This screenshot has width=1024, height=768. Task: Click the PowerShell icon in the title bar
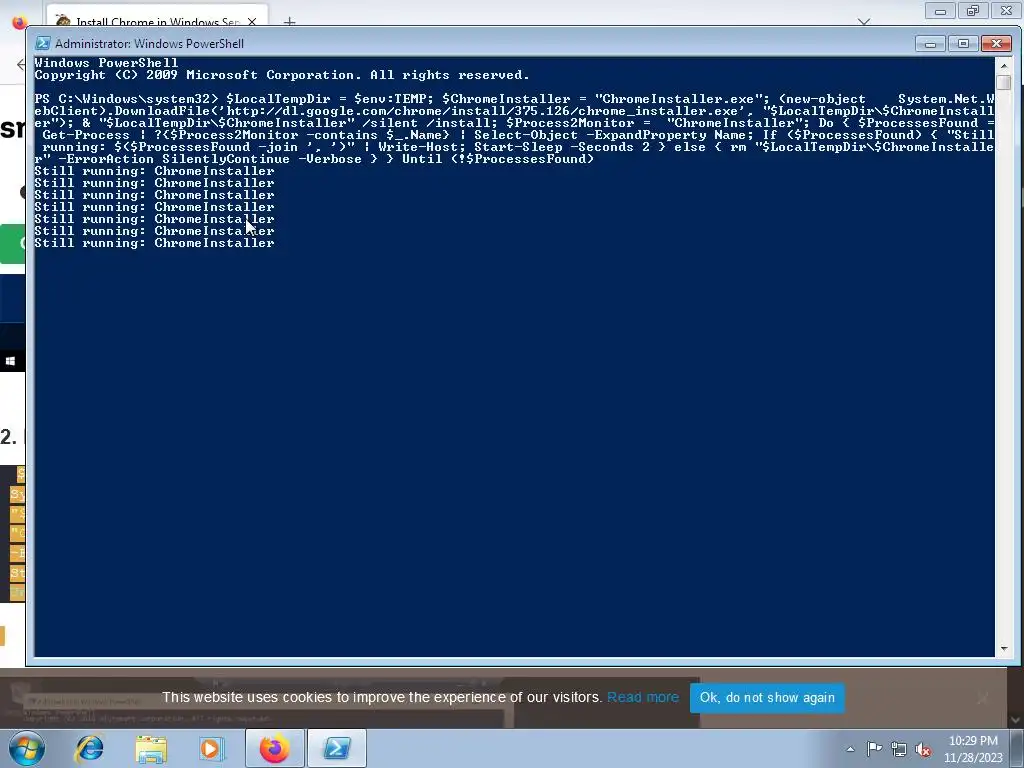pyautogui.click(x=42, y=44)
